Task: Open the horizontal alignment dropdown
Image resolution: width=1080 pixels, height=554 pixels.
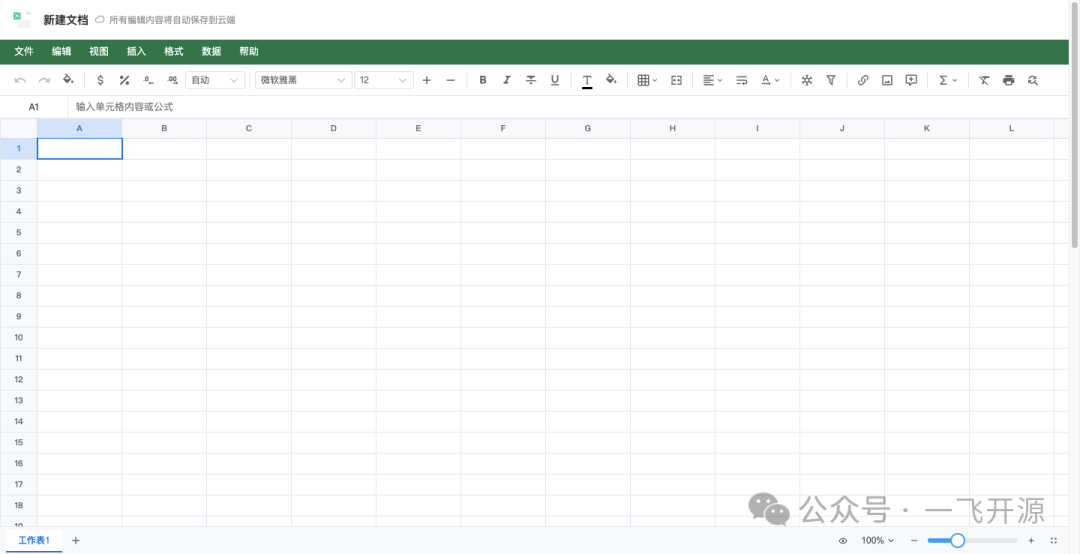Action: pos(712,80)
